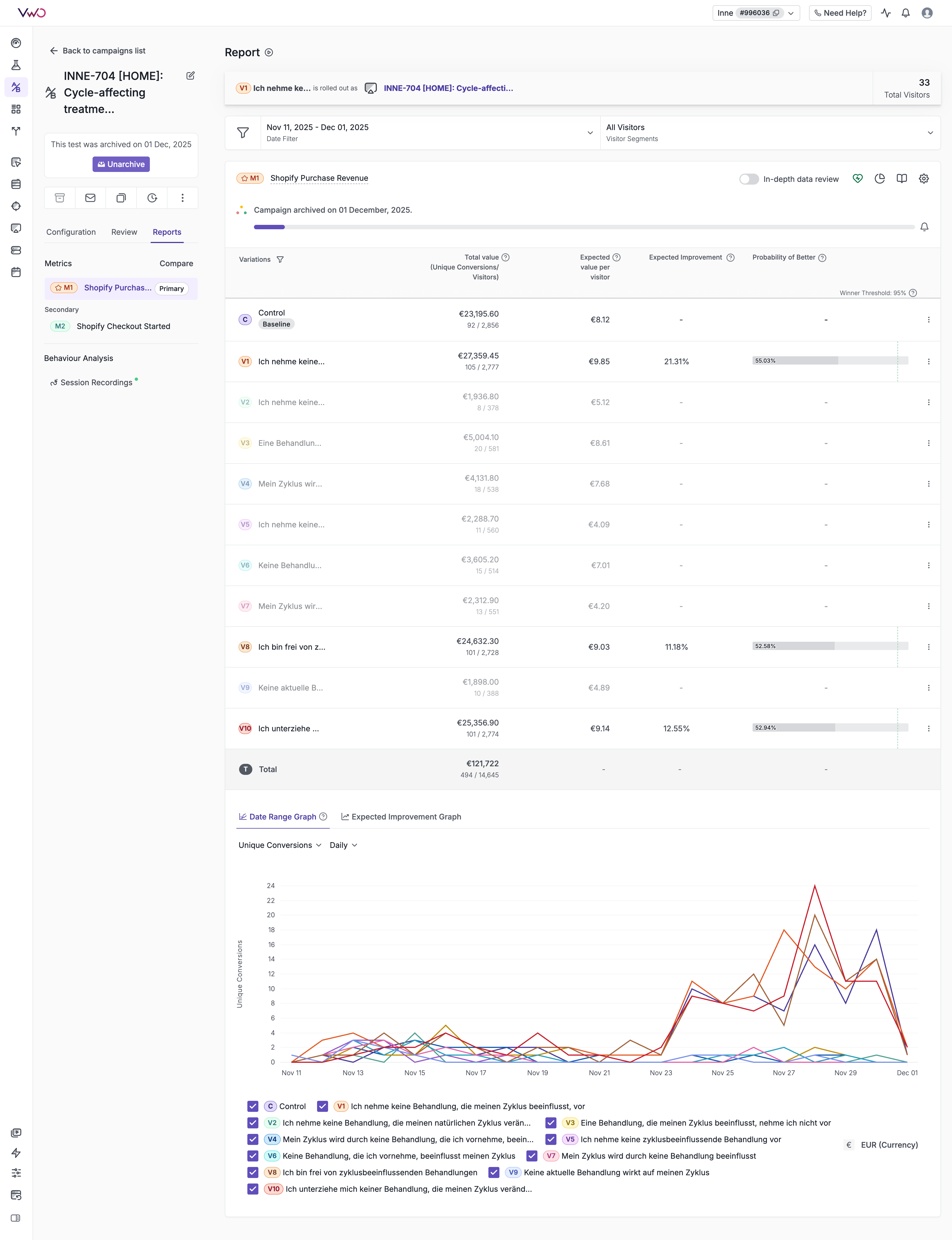The width and height of the screenshot is (952, 1240).
Task: Open the report settings gear icon
Action: [924, 179]
